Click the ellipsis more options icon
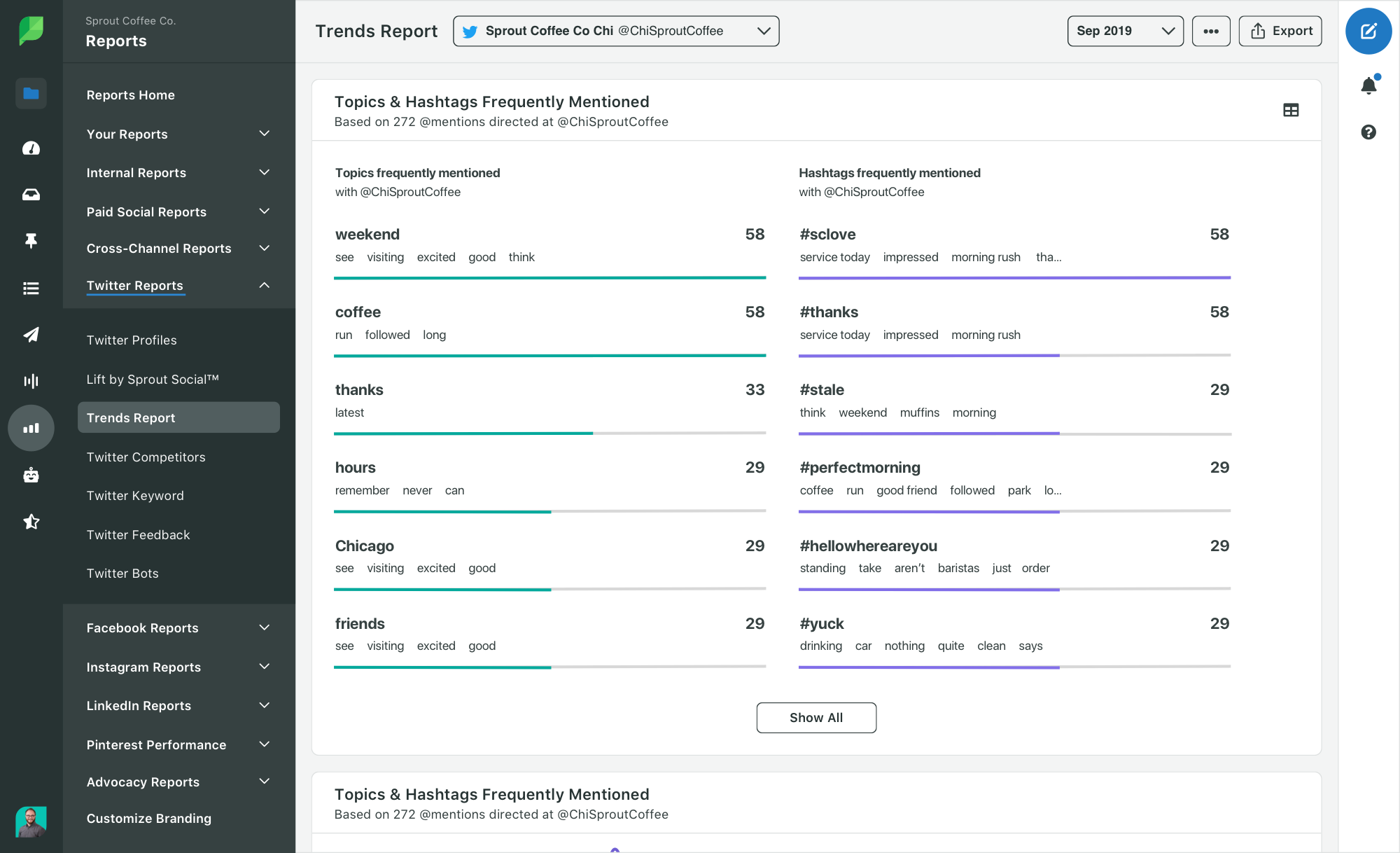The image size is (1400, 853). [x=1211, y=30]
